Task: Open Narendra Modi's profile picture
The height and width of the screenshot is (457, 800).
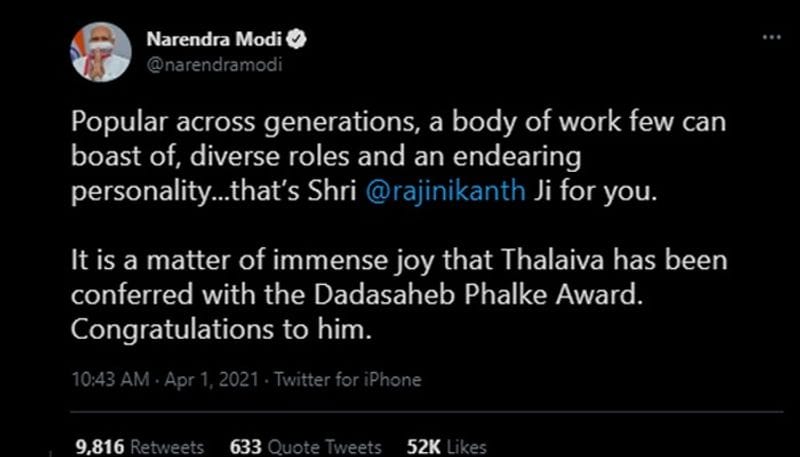Action: [x=101, y=52]
